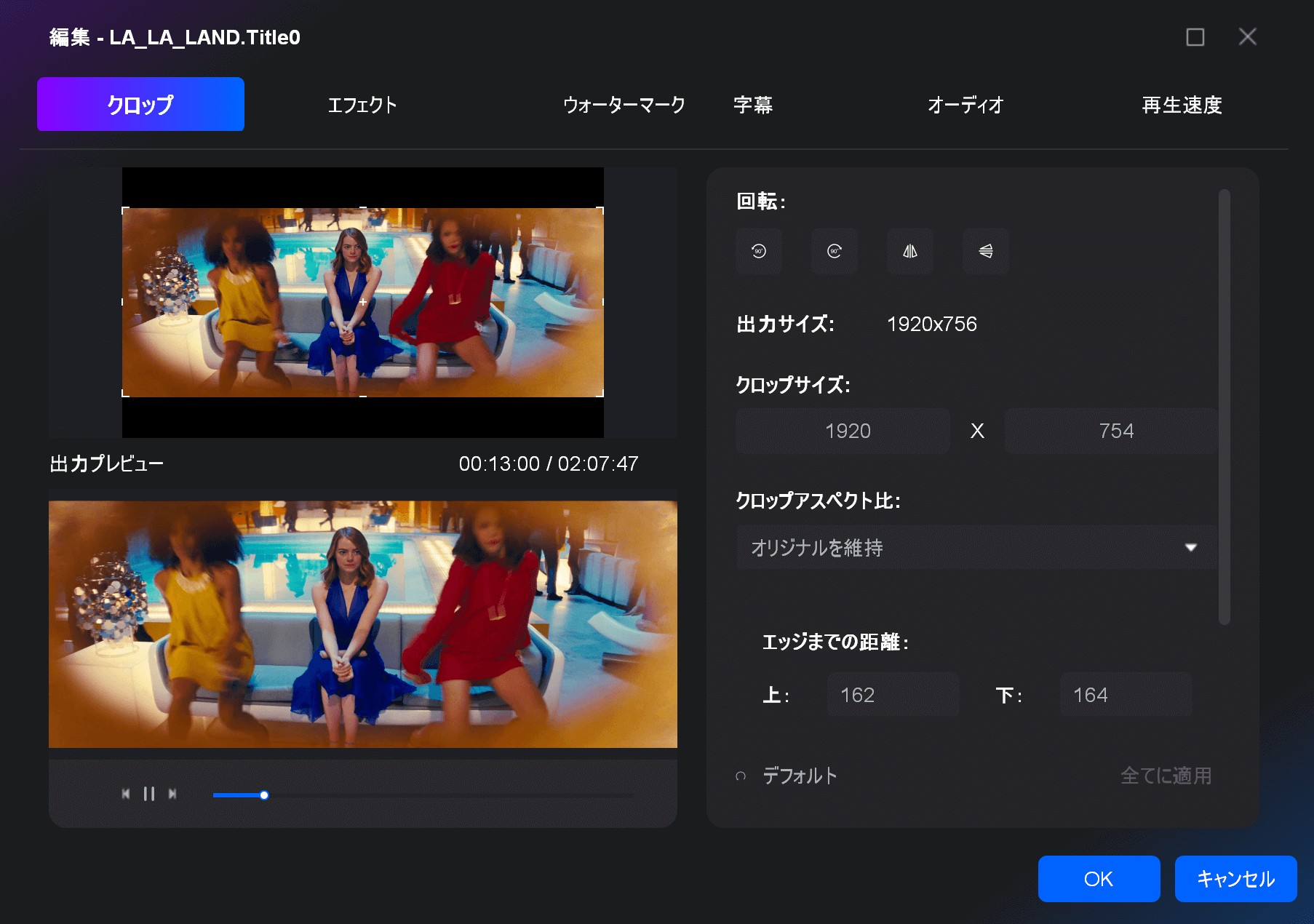
Task: Rotate video 90° counterclockwise
Action: tap(758, 251)
